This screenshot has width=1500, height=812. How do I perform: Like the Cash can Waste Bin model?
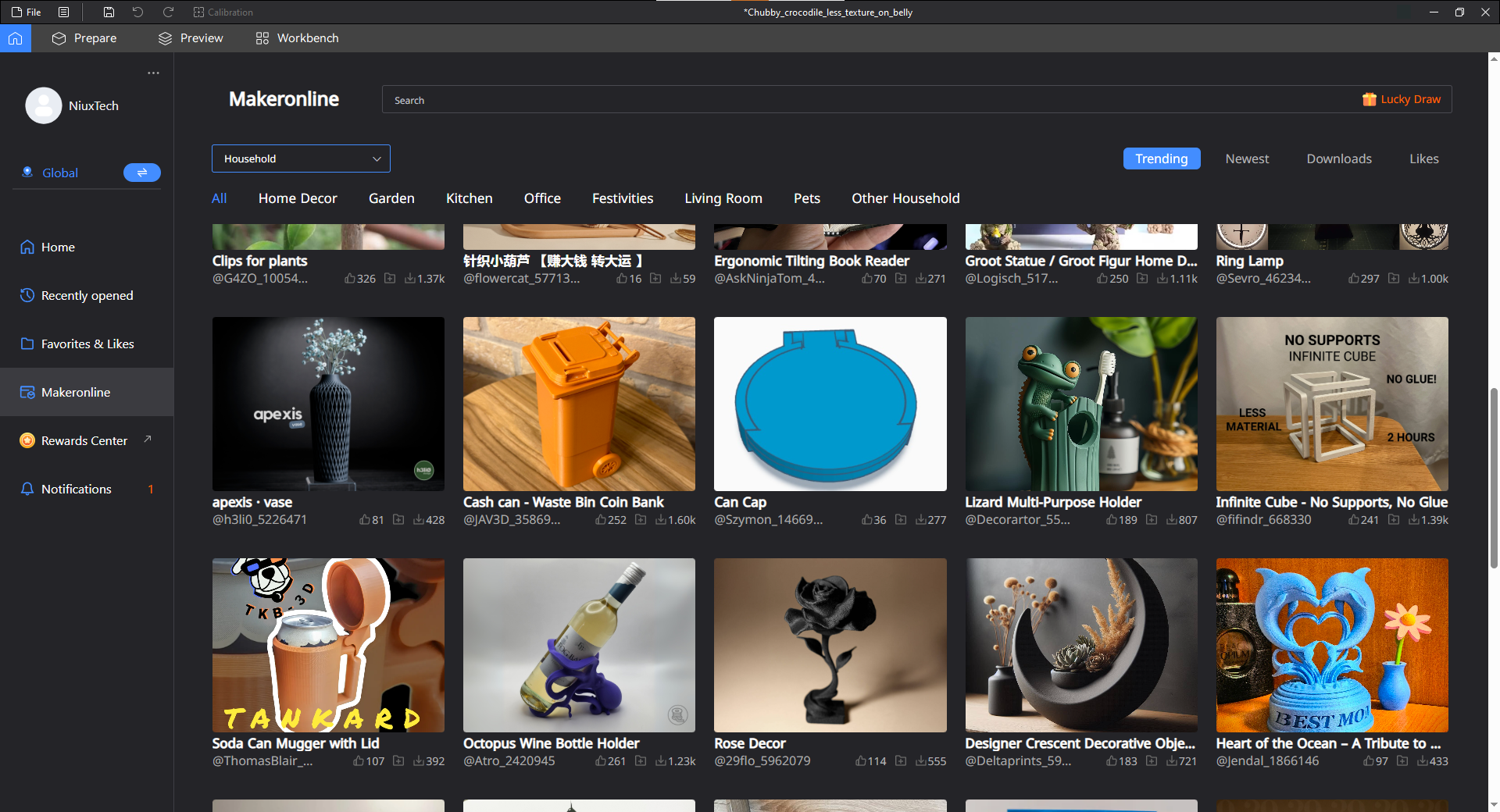[600, 519]
